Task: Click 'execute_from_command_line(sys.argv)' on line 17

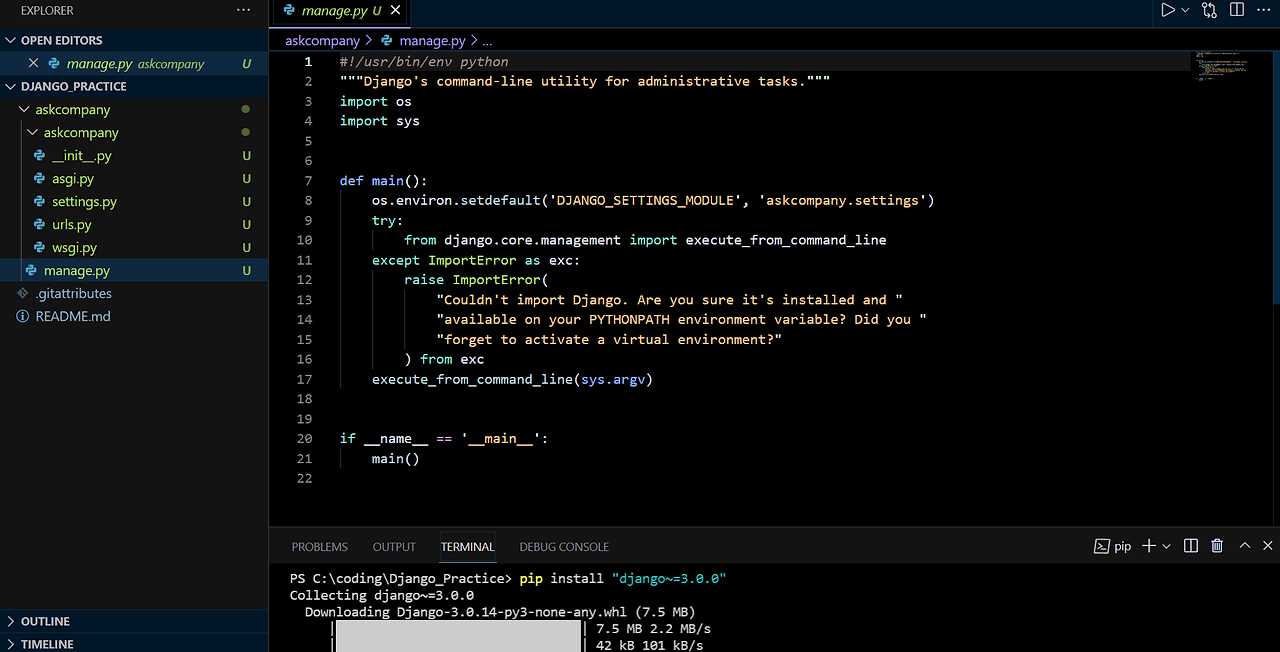Action: (x=512, y=379)
